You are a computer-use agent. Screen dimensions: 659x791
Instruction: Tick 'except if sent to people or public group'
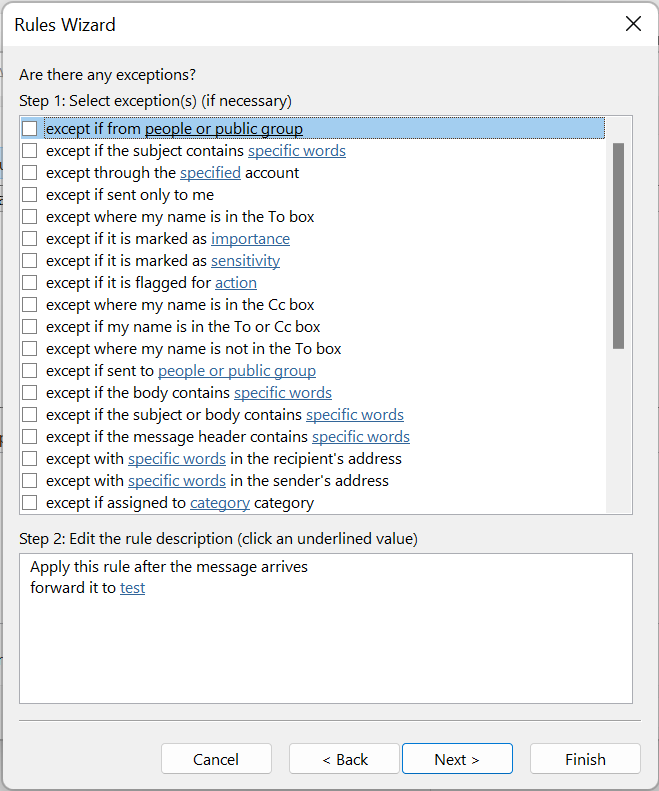pyautogui.click(x=29, y=371)
